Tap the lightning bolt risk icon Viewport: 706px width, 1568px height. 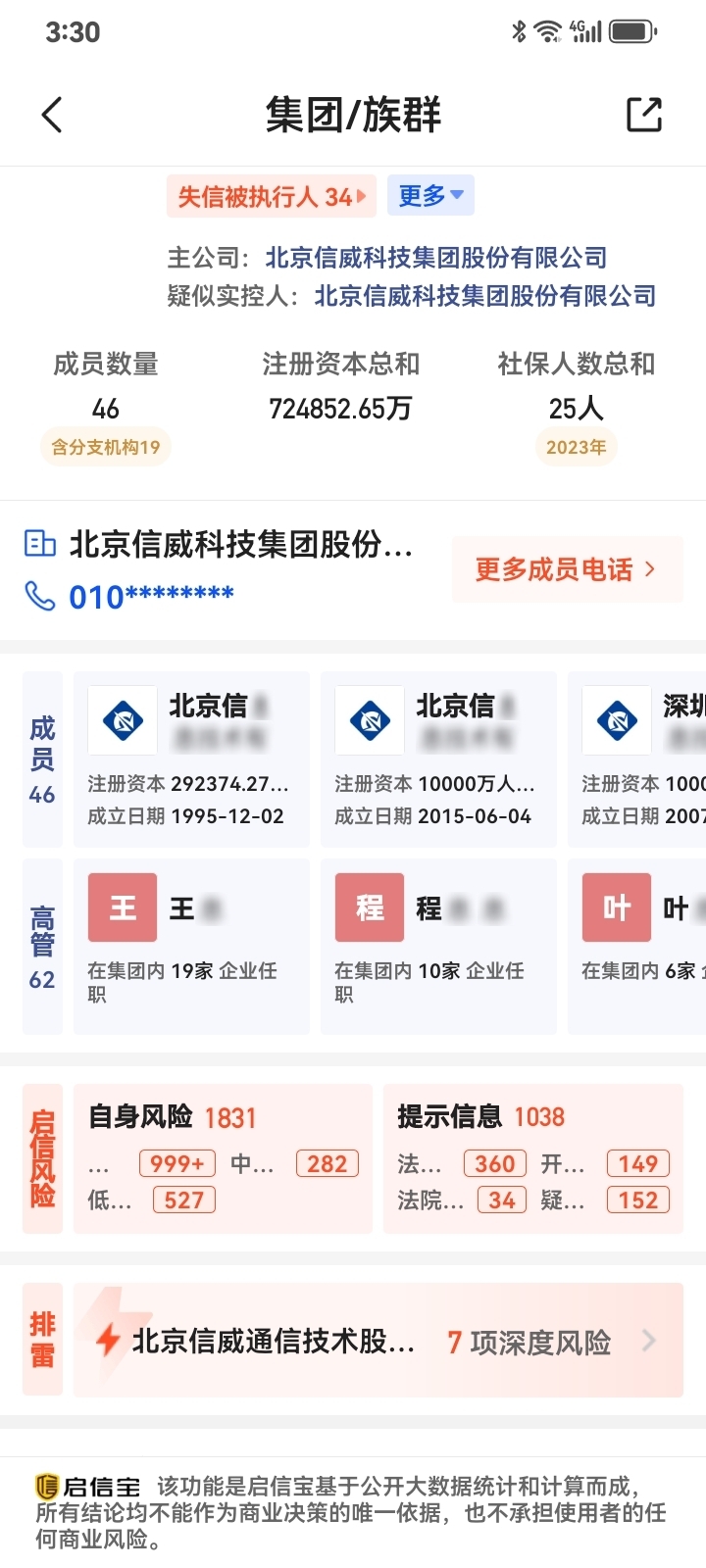coord(108,1340)
